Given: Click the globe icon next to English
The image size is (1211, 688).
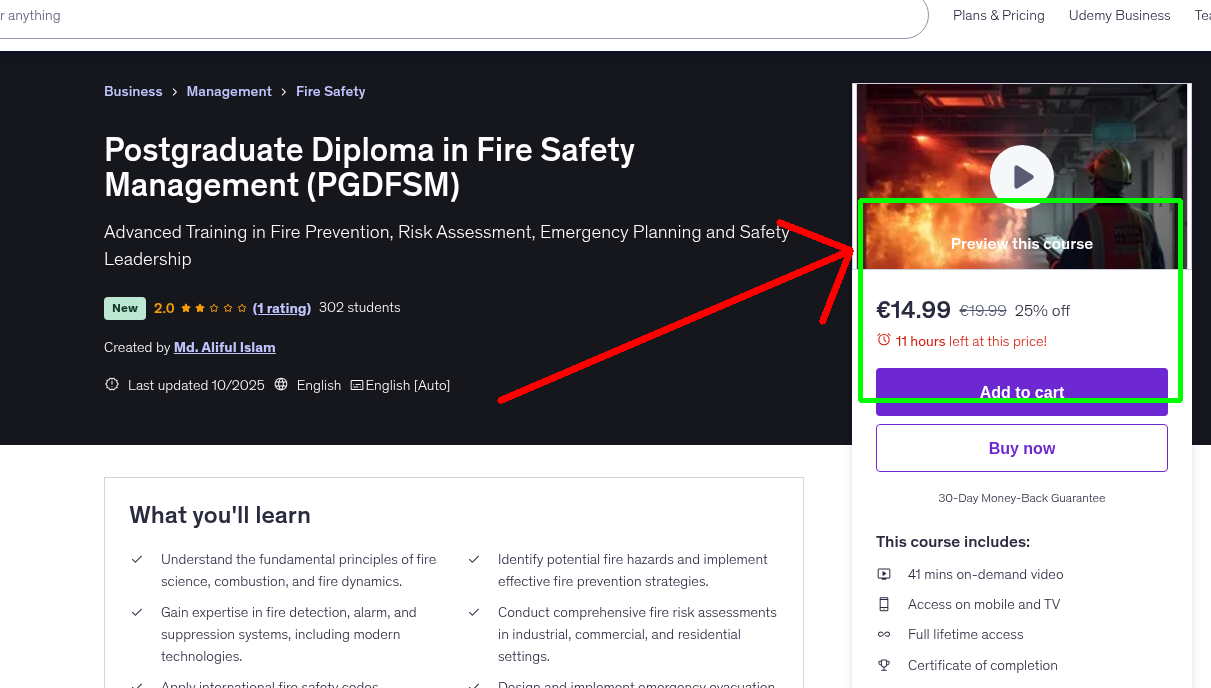Looking at the screenshot, I should (x=281, y=384).
